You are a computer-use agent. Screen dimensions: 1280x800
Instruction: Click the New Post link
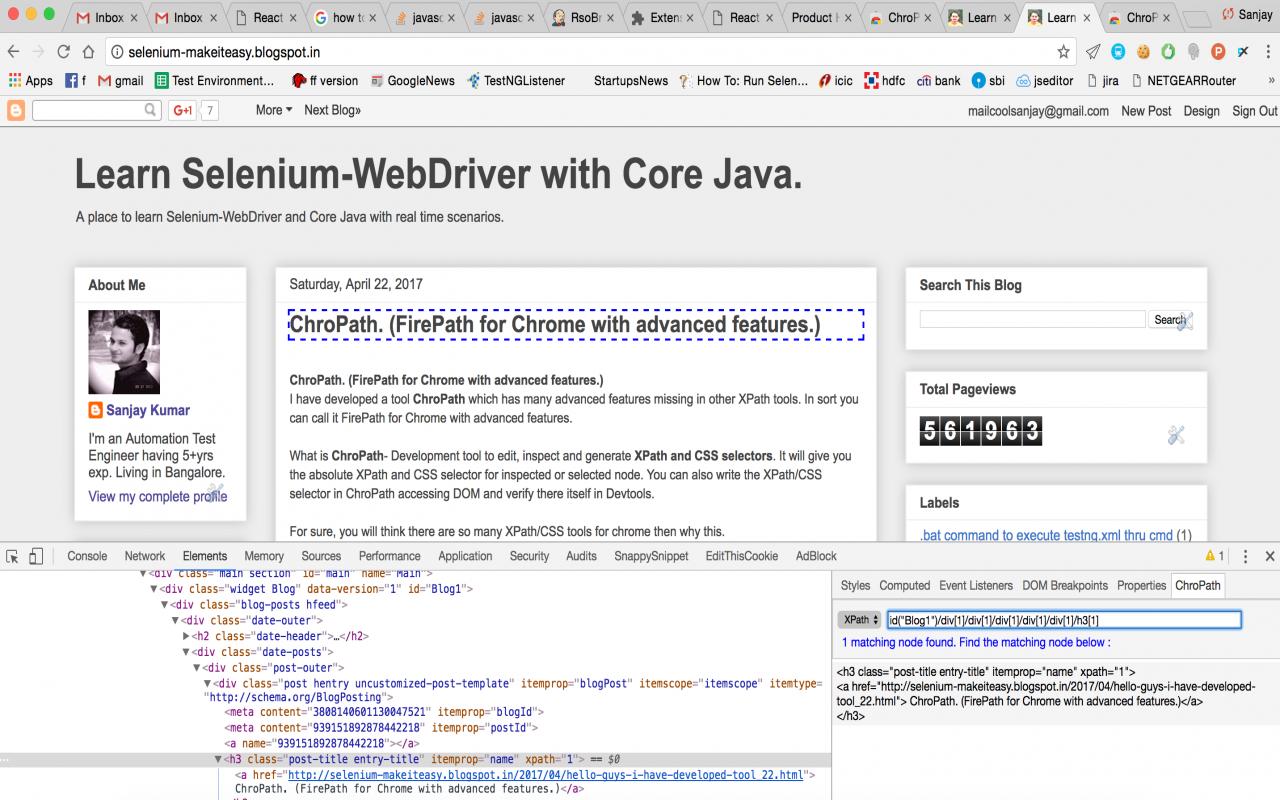pos(1146,111)
